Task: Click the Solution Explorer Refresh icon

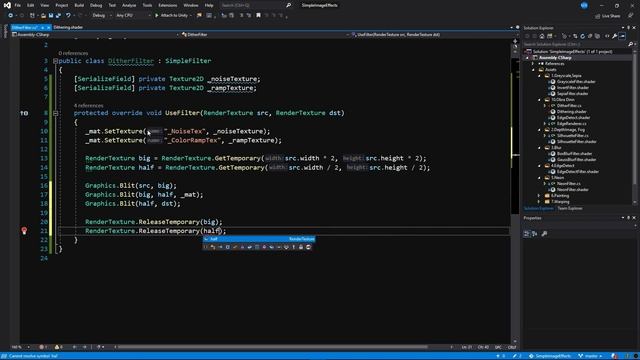Action: click(x=582, y=36)
